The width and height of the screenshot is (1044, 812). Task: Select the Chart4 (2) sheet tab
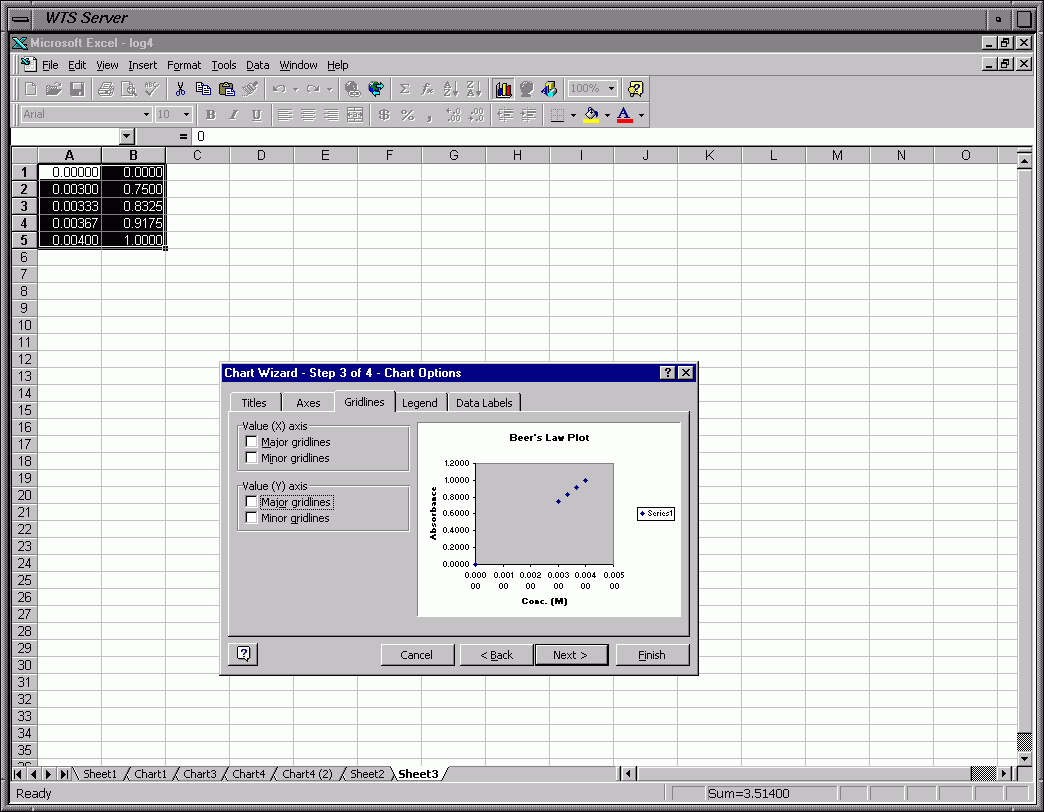click(307, 774)
